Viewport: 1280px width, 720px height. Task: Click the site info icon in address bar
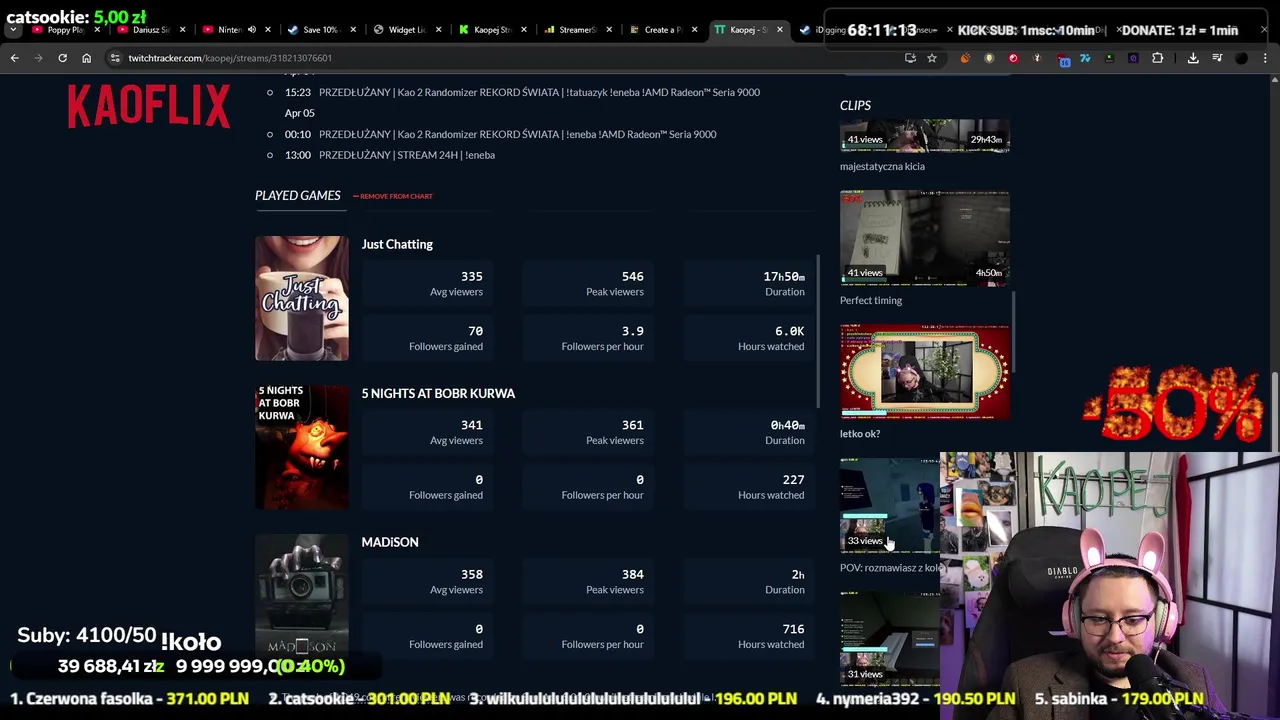click(x=115, y=58)
